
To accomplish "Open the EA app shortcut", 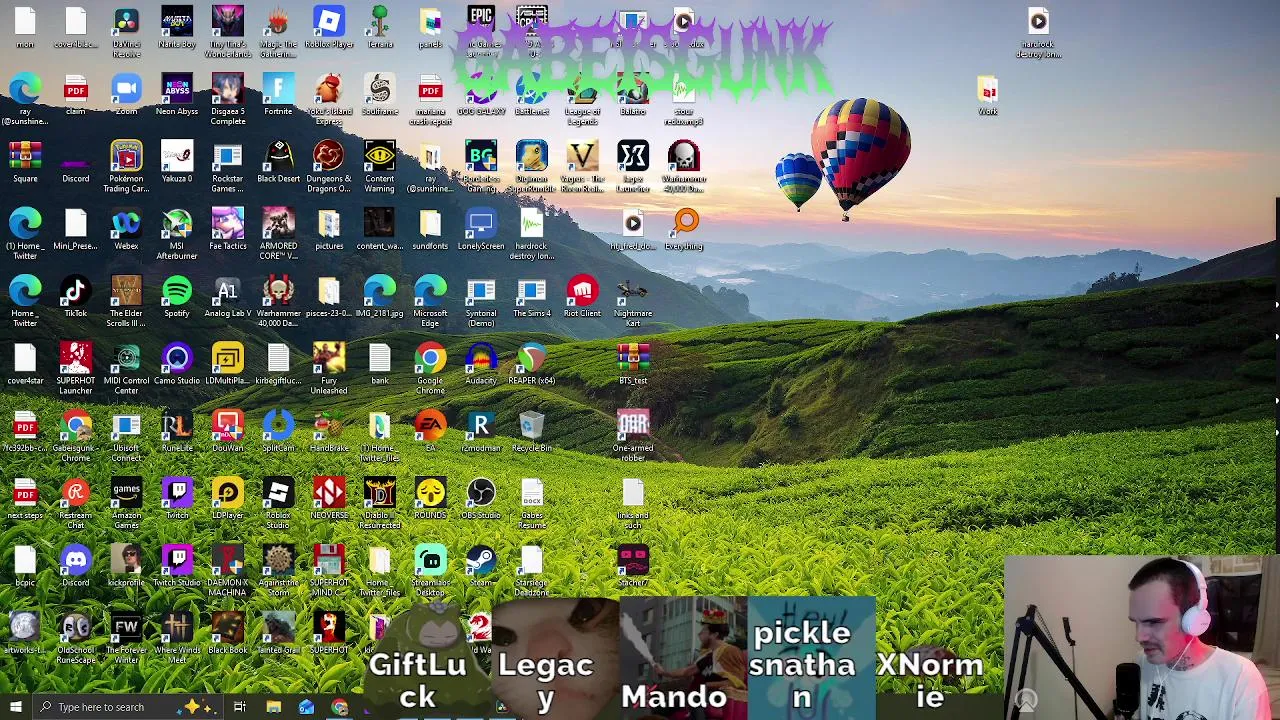I will click(x=430, y=430).
